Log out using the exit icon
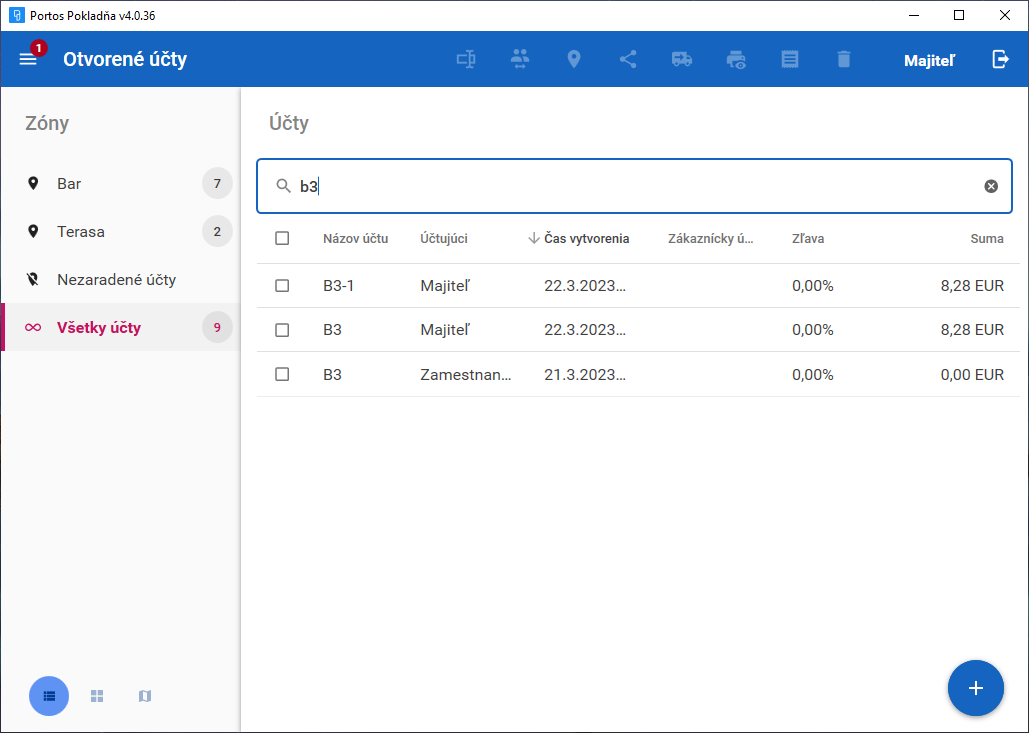This screenshot has width=1029, height=733. [x=1000, y=59]
